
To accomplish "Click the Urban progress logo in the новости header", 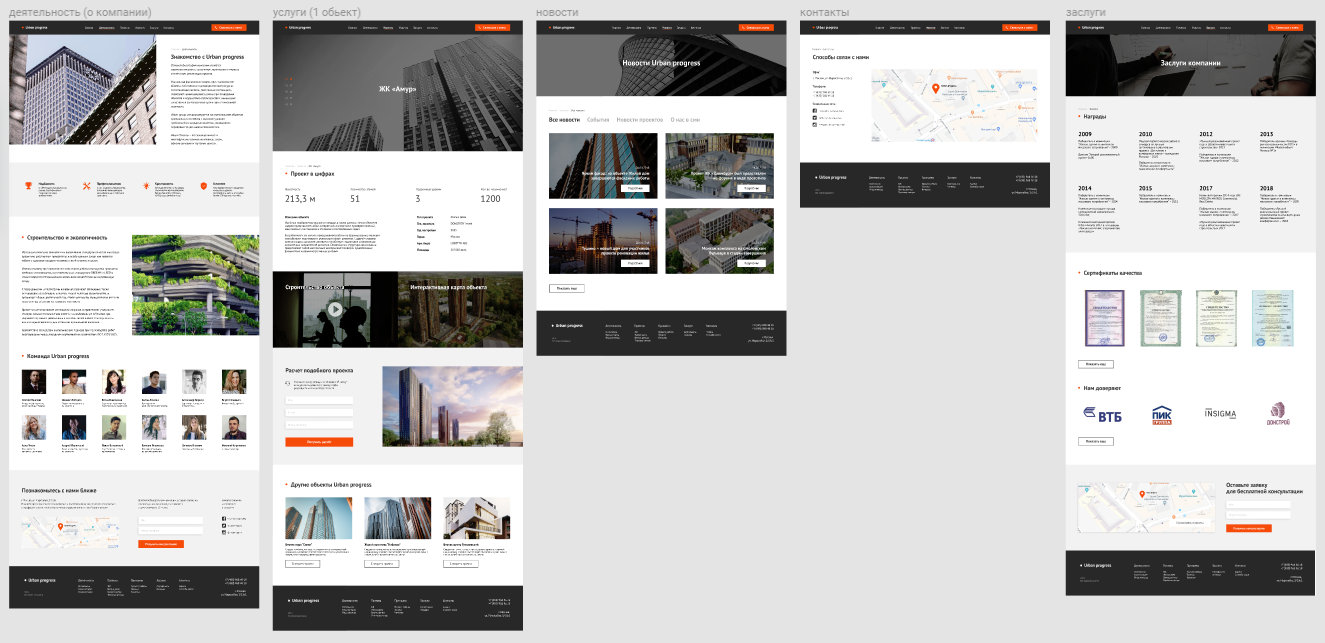I will (561, 28).
